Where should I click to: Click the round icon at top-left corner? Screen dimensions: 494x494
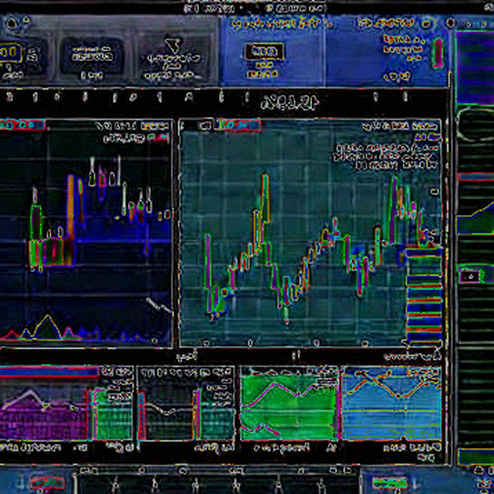pyautogui.click(x=12, y=24)
